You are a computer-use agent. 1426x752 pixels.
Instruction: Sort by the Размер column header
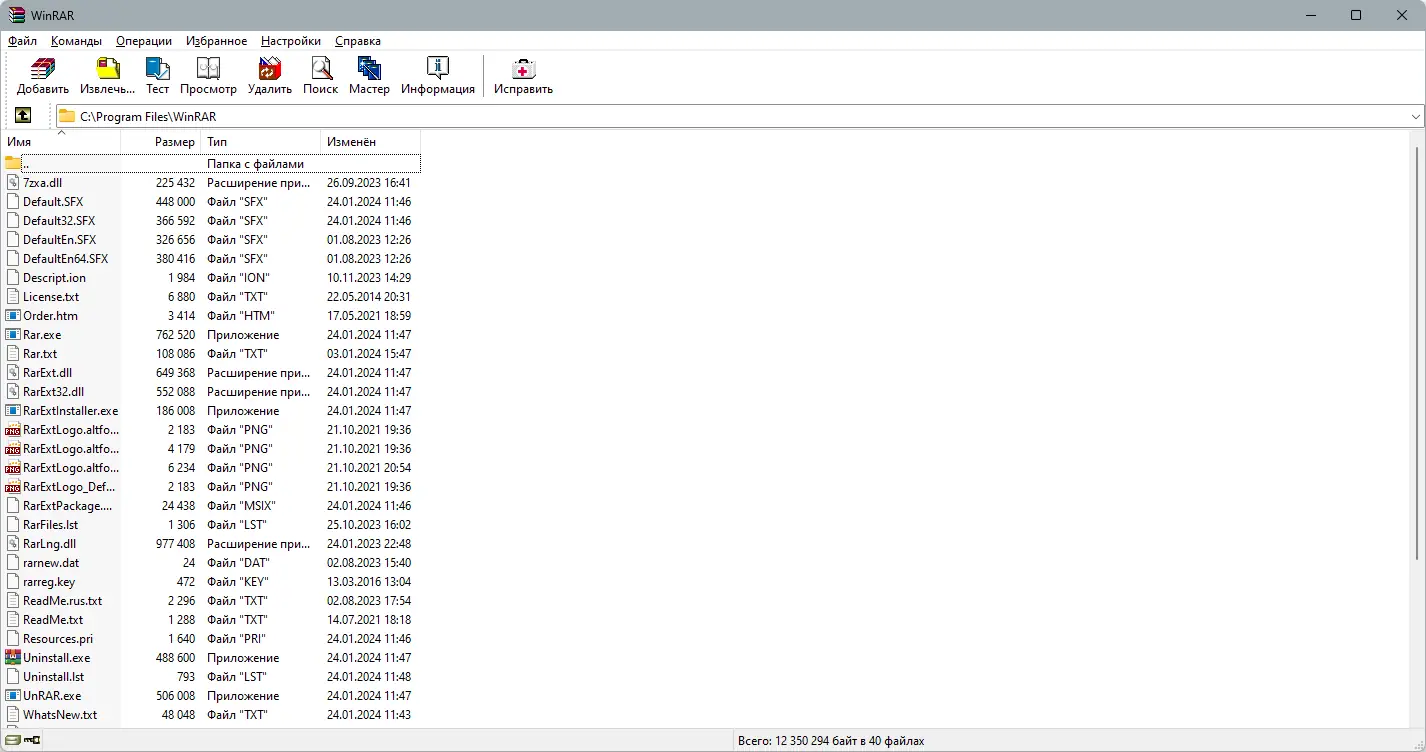coord(161,142)
